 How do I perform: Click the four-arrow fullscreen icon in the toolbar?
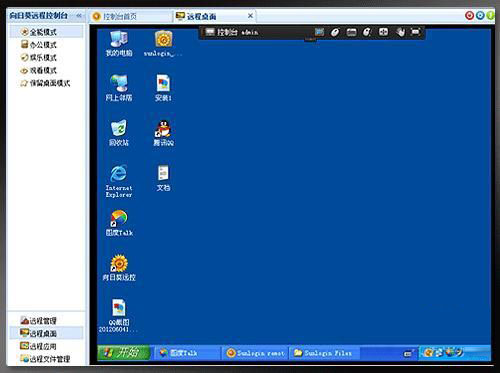(383, 32)
